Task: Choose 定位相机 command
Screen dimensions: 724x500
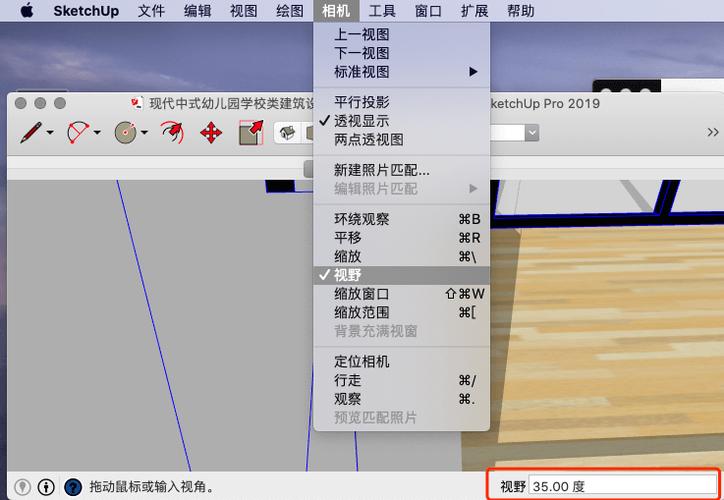Action: (x=401, y=361)
